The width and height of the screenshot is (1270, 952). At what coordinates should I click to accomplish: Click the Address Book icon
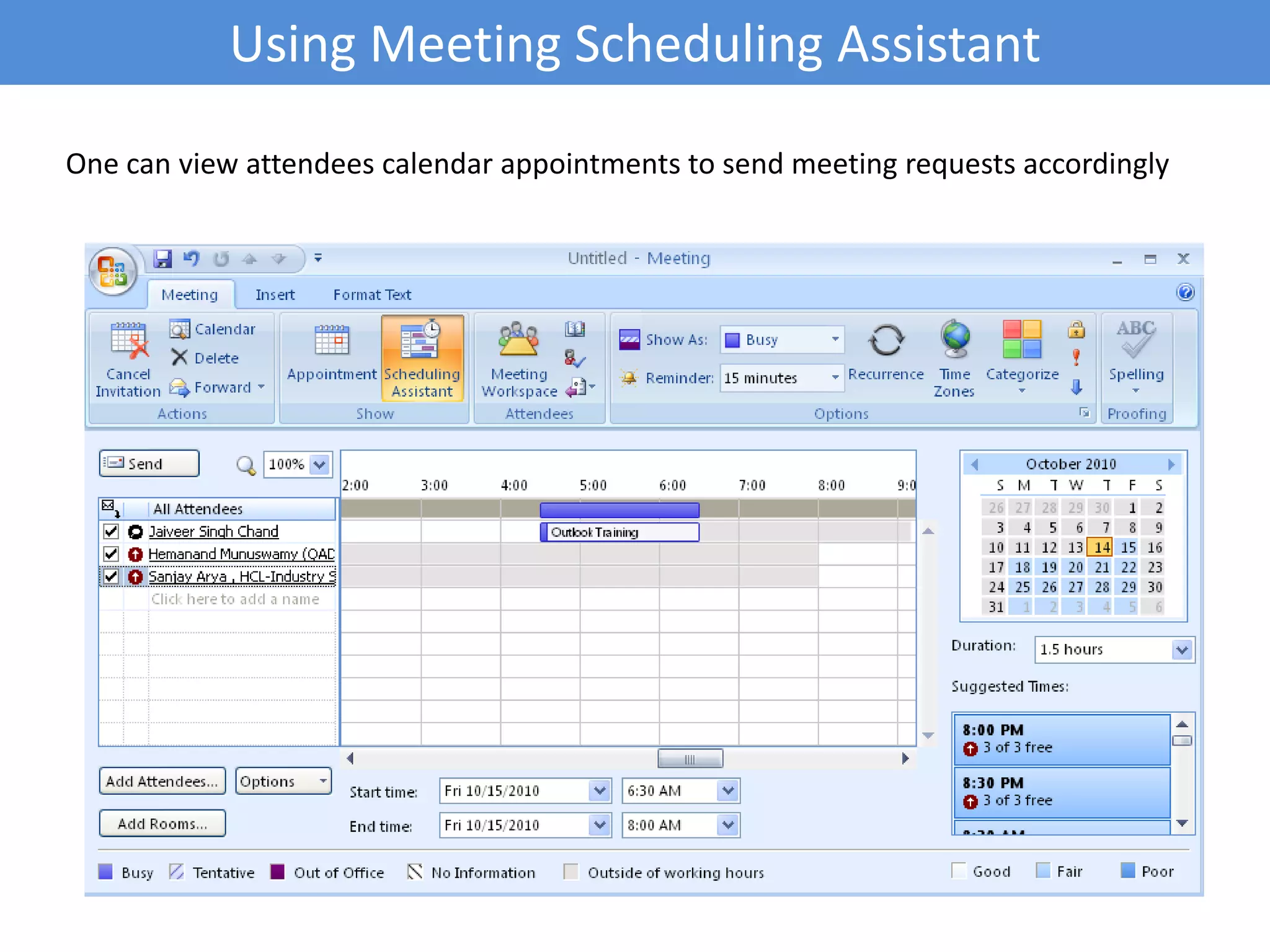coord(575,329)
